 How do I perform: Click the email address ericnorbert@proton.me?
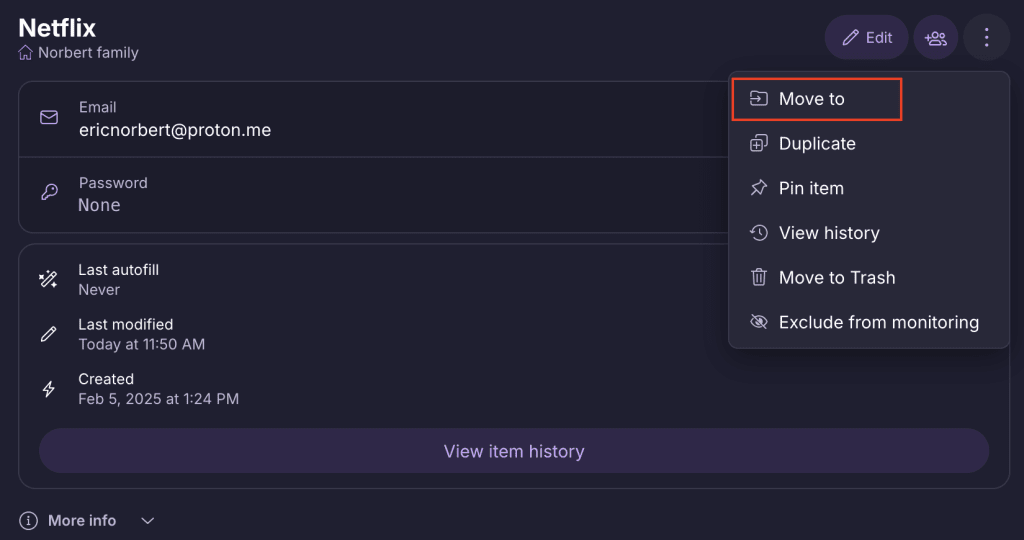pyautogui.click(x=175, y=130)
